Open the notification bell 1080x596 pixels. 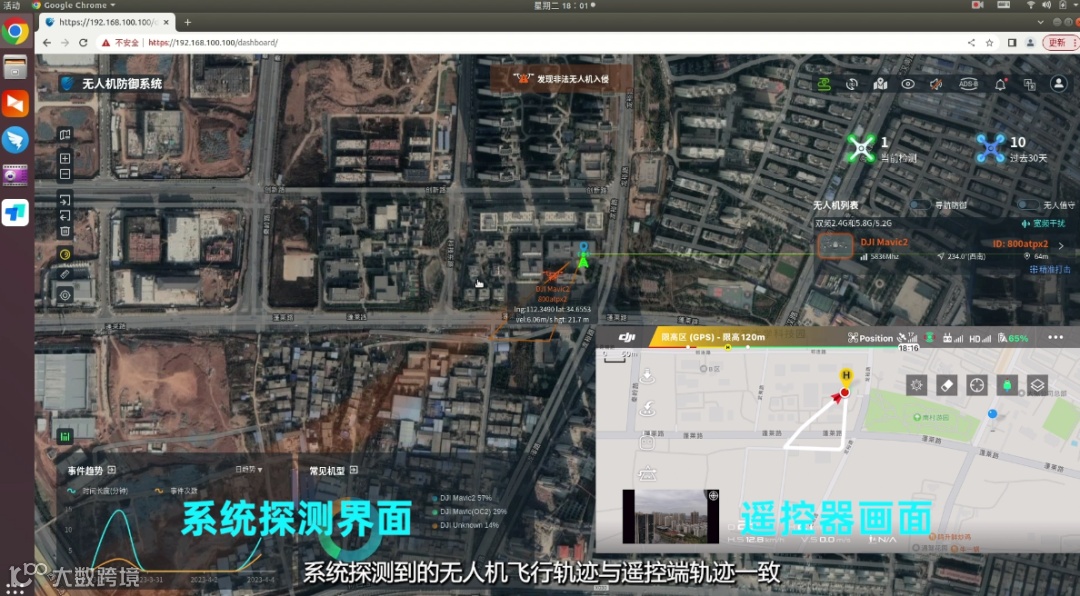(1000, 84)
